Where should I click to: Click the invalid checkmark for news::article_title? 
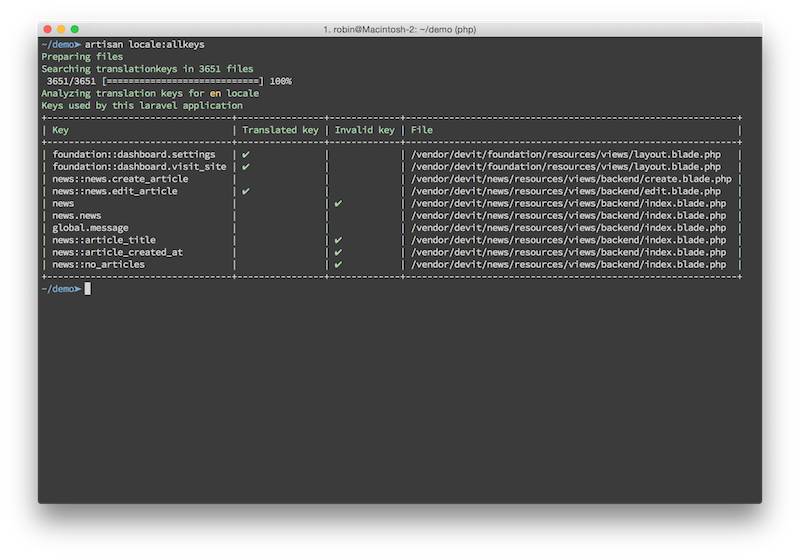[338, 240]
